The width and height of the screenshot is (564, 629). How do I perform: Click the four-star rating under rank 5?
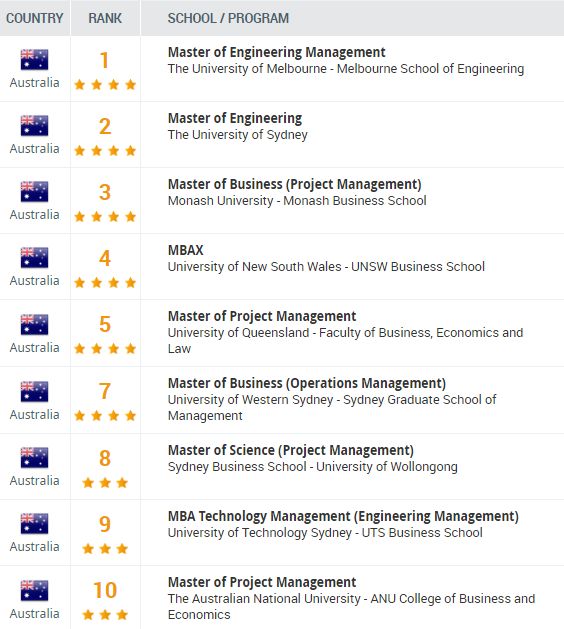tap(105, 349)
